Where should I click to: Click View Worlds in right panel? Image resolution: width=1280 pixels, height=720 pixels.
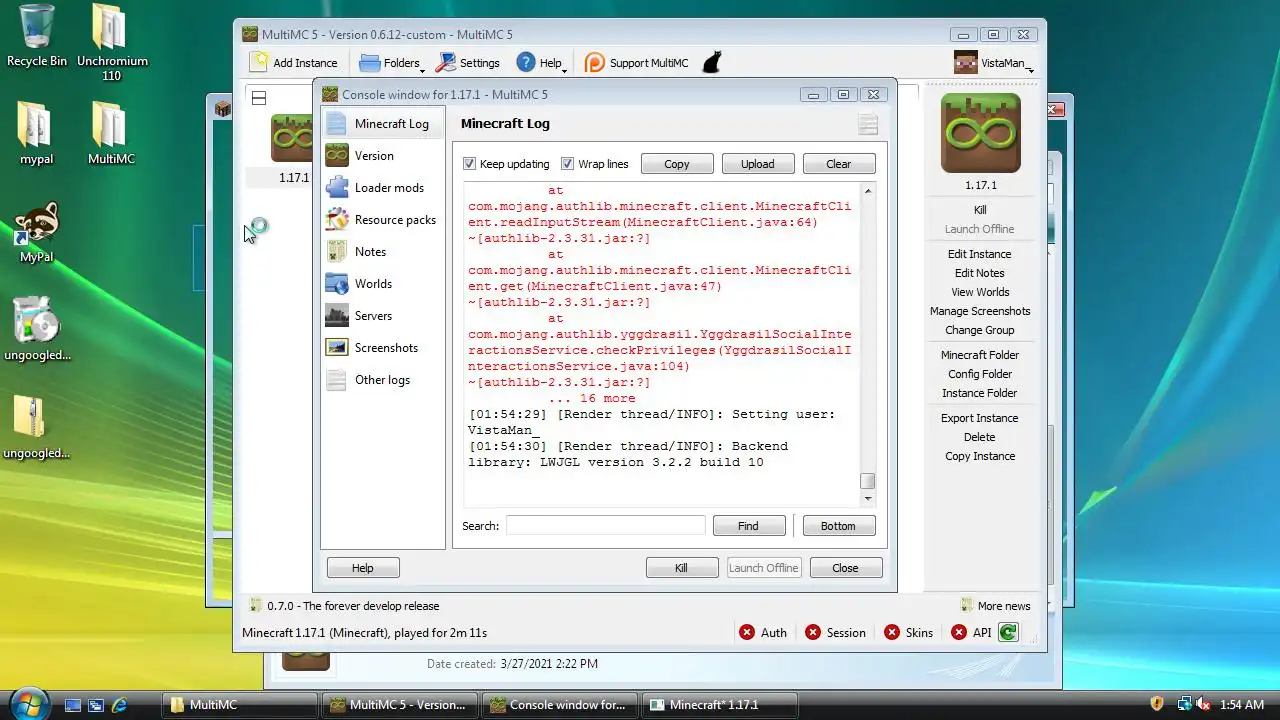[980, 292]
